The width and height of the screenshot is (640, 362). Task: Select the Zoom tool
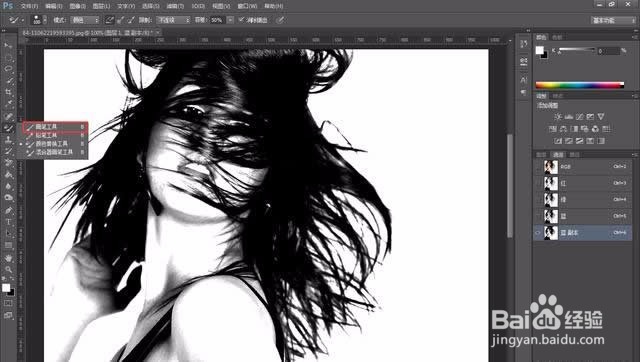tap(8, 269)
